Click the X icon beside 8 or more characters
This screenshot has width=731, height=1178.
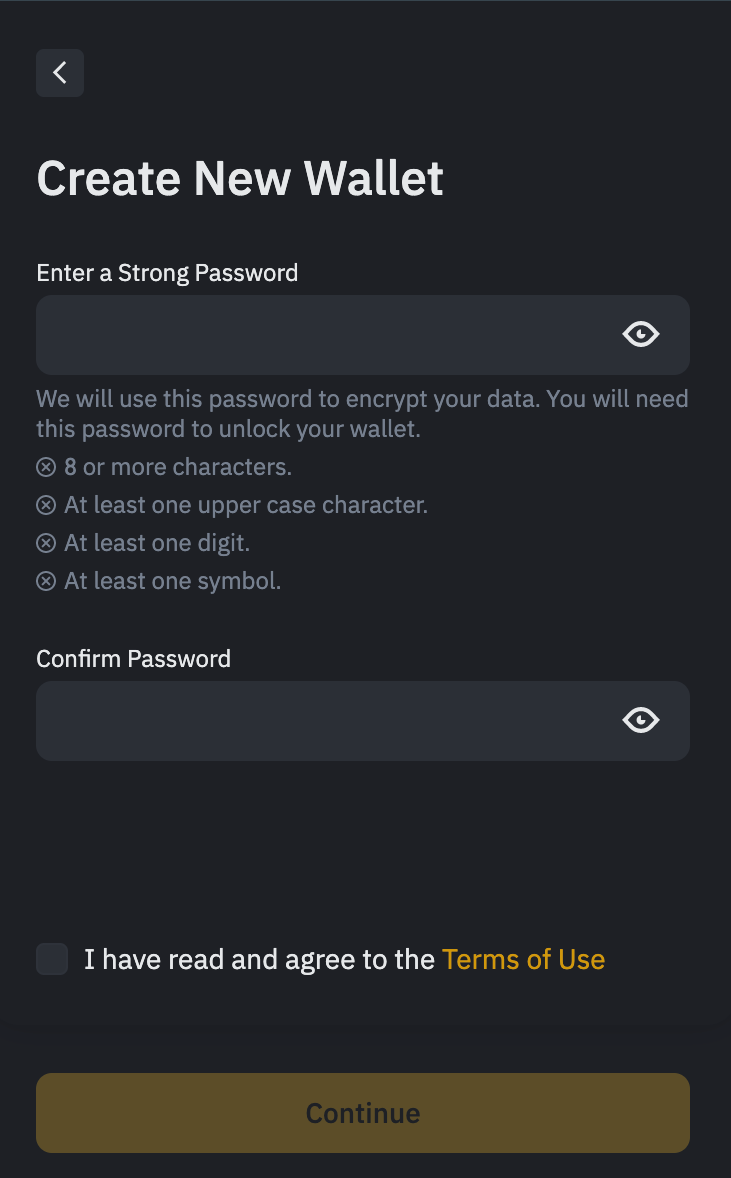pyautogui.click(x=46, y=467)
